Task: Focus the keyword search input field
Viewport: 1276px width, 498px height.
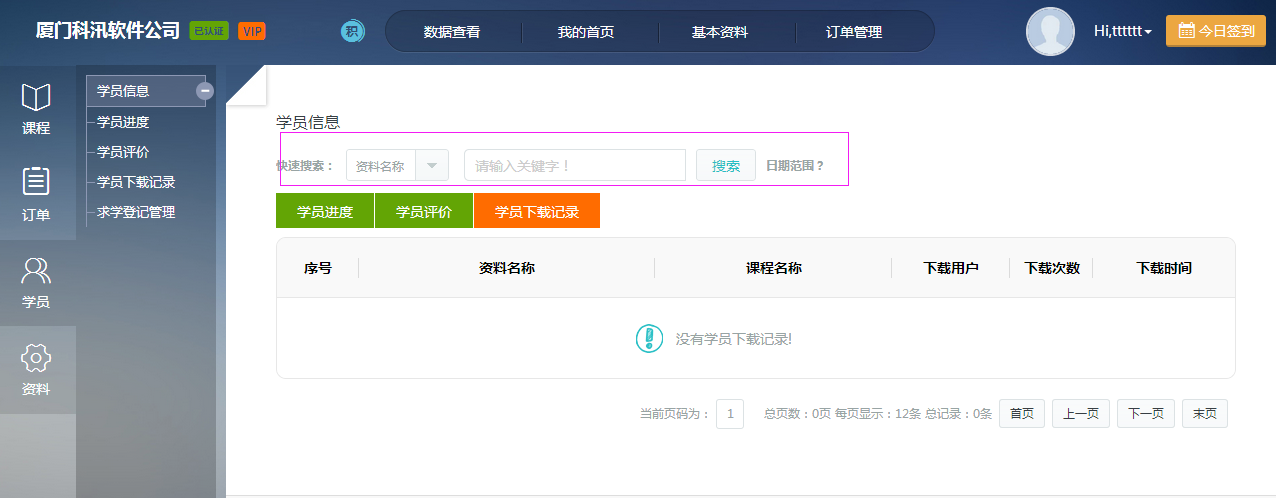Action: pyautogui.click(x=574, y=166)
